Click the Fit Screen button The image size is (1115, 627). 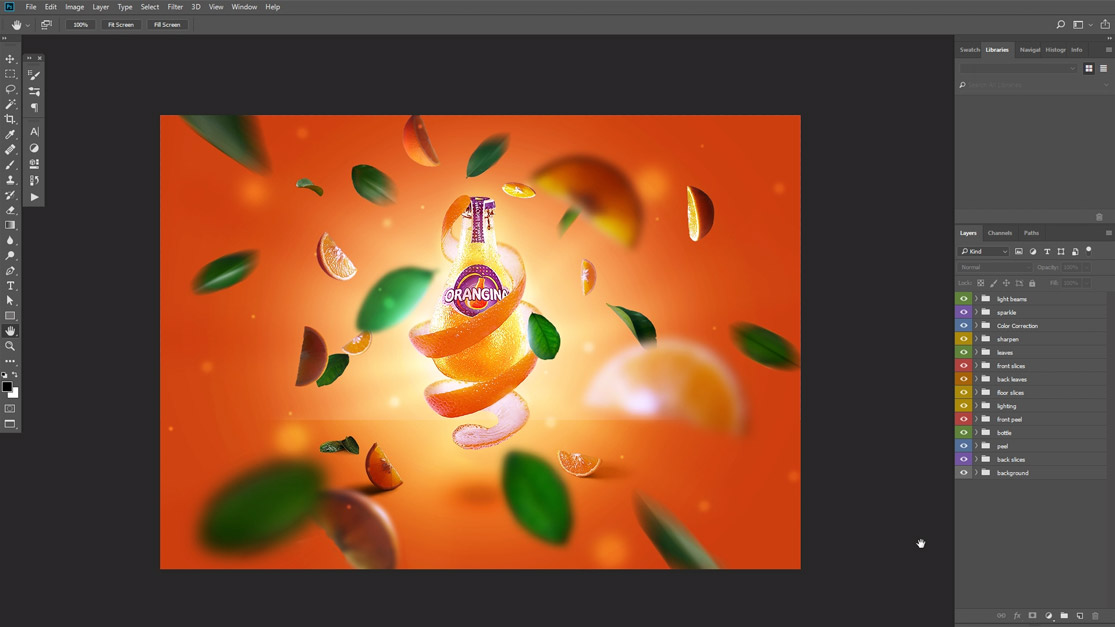tap(121, 25)
